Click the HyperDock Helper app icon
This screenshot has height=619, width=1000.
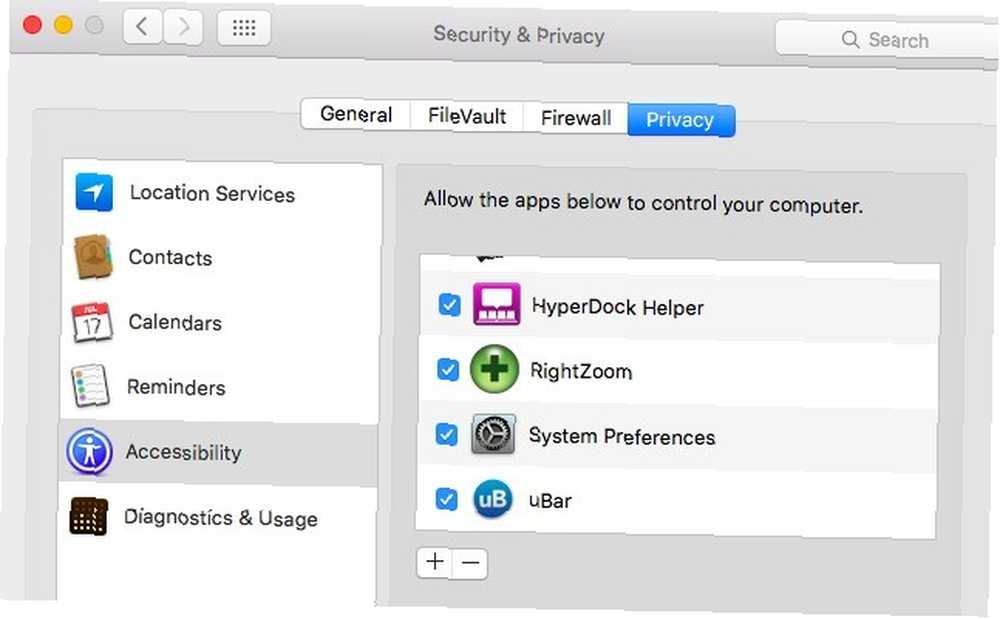496,305
